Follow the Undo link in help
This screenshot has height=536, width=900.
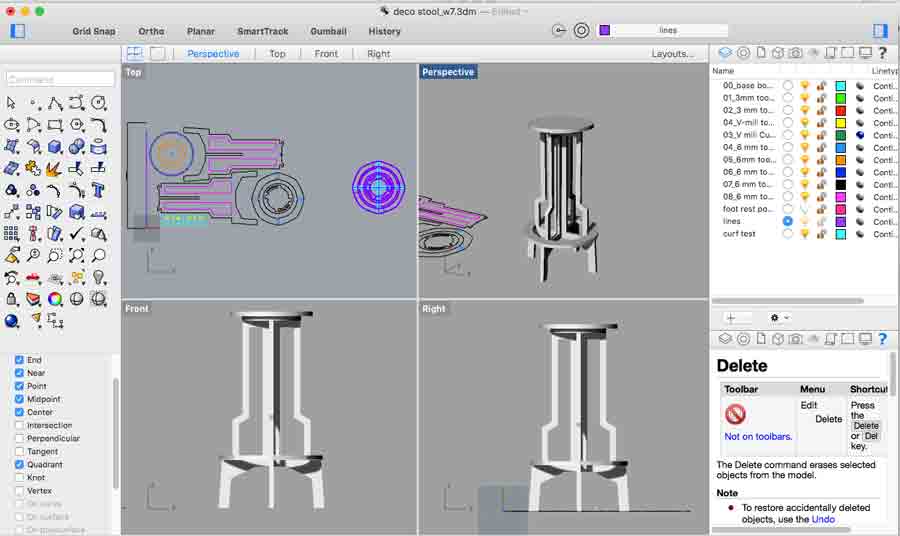coord(822,519)
